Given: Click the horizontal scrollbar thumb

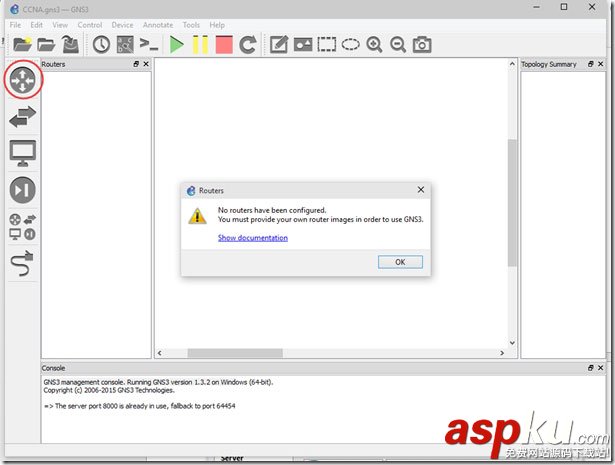Looking at the screenshot, I should [x=235, y=353].
